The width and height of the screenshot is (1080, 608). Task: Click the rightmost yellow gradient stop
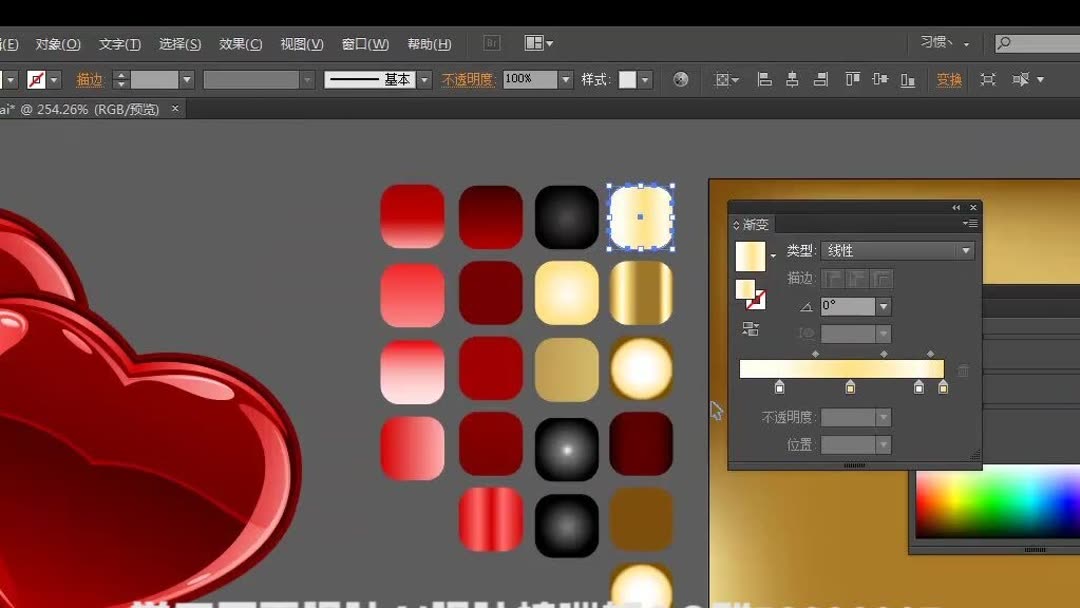click(x=943, y=387)
